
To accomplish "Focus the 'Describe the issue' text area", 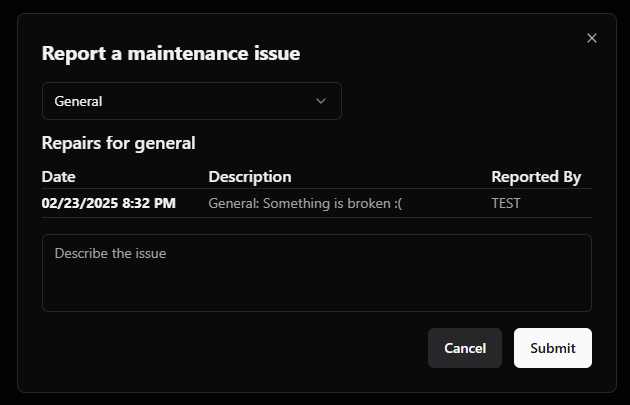I will click(317, 273).
